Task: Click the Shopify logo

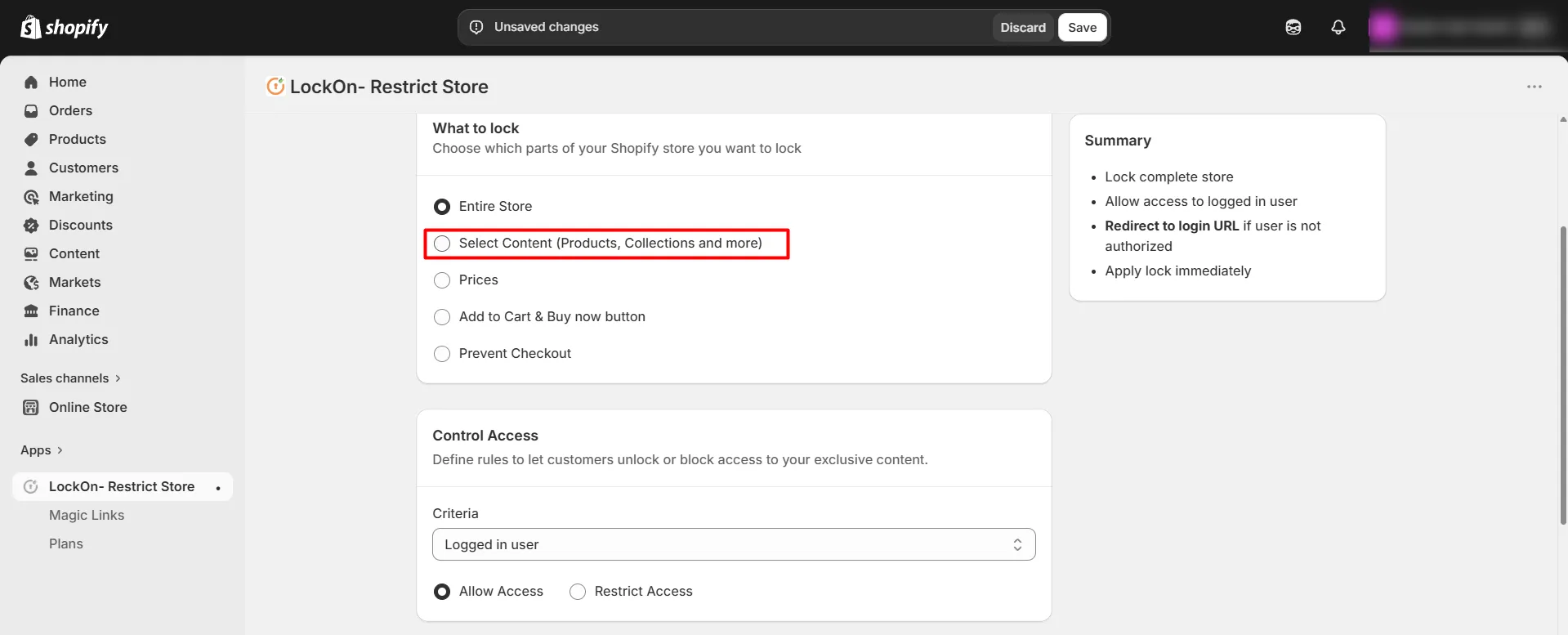Action: coord(65,28)
